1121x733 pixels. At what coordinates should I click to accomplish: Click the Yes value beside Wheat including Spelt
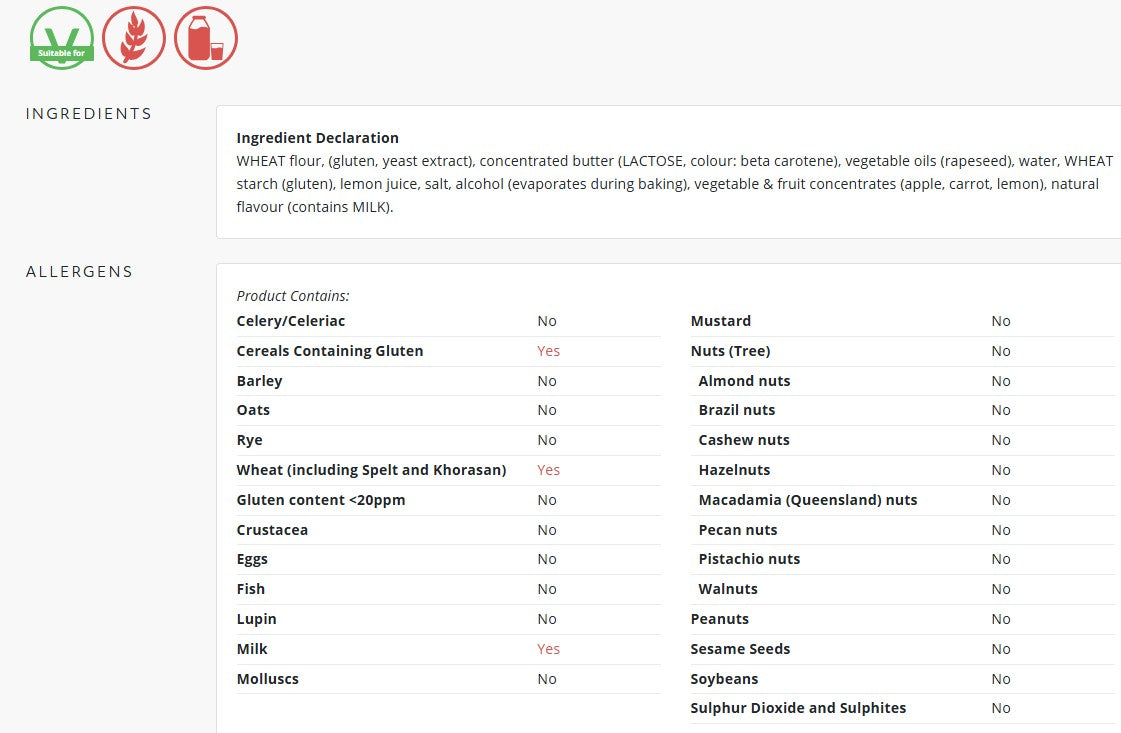[x=548, y=471]
